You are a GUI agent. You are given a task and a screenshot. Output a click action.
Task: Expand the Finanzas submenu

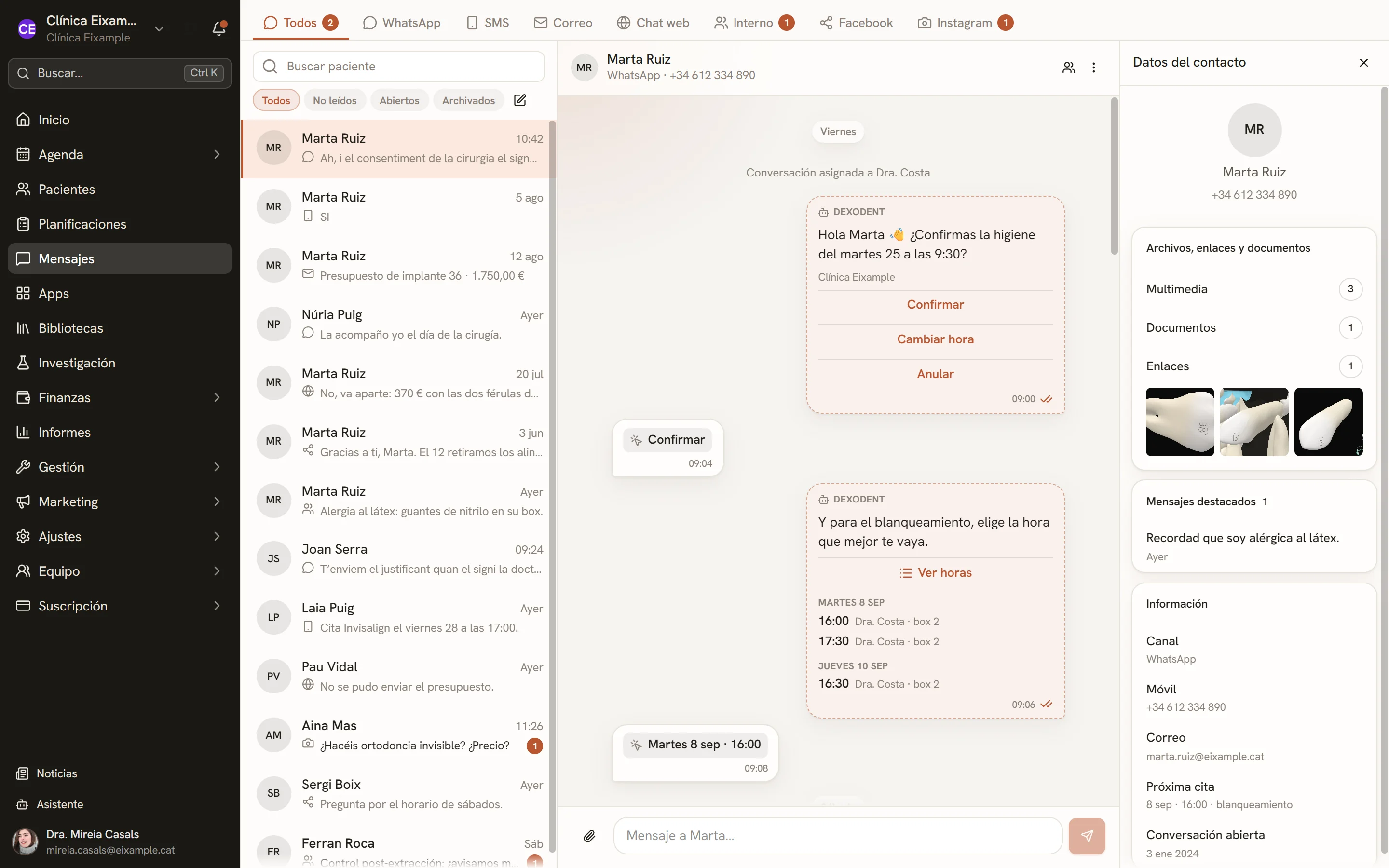[x=217, y=398]
